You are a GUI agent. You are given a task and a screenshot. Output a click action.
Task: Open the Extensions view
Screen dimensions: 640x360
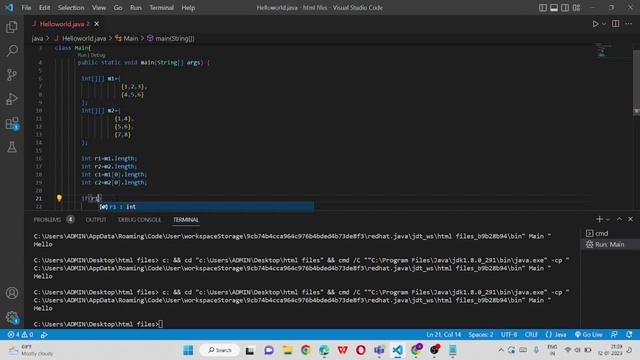(x=12, y=123)
